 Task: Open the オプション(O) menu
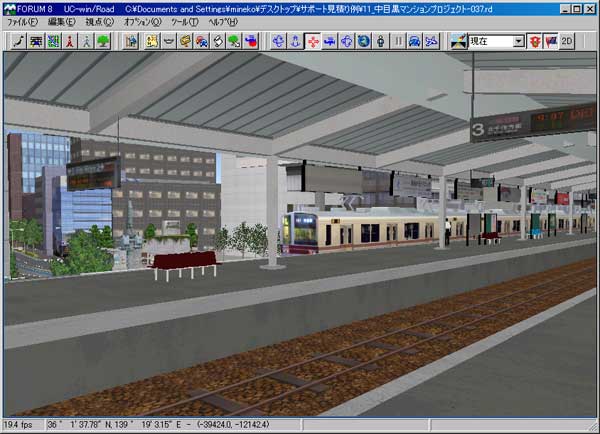coord(143,22)
